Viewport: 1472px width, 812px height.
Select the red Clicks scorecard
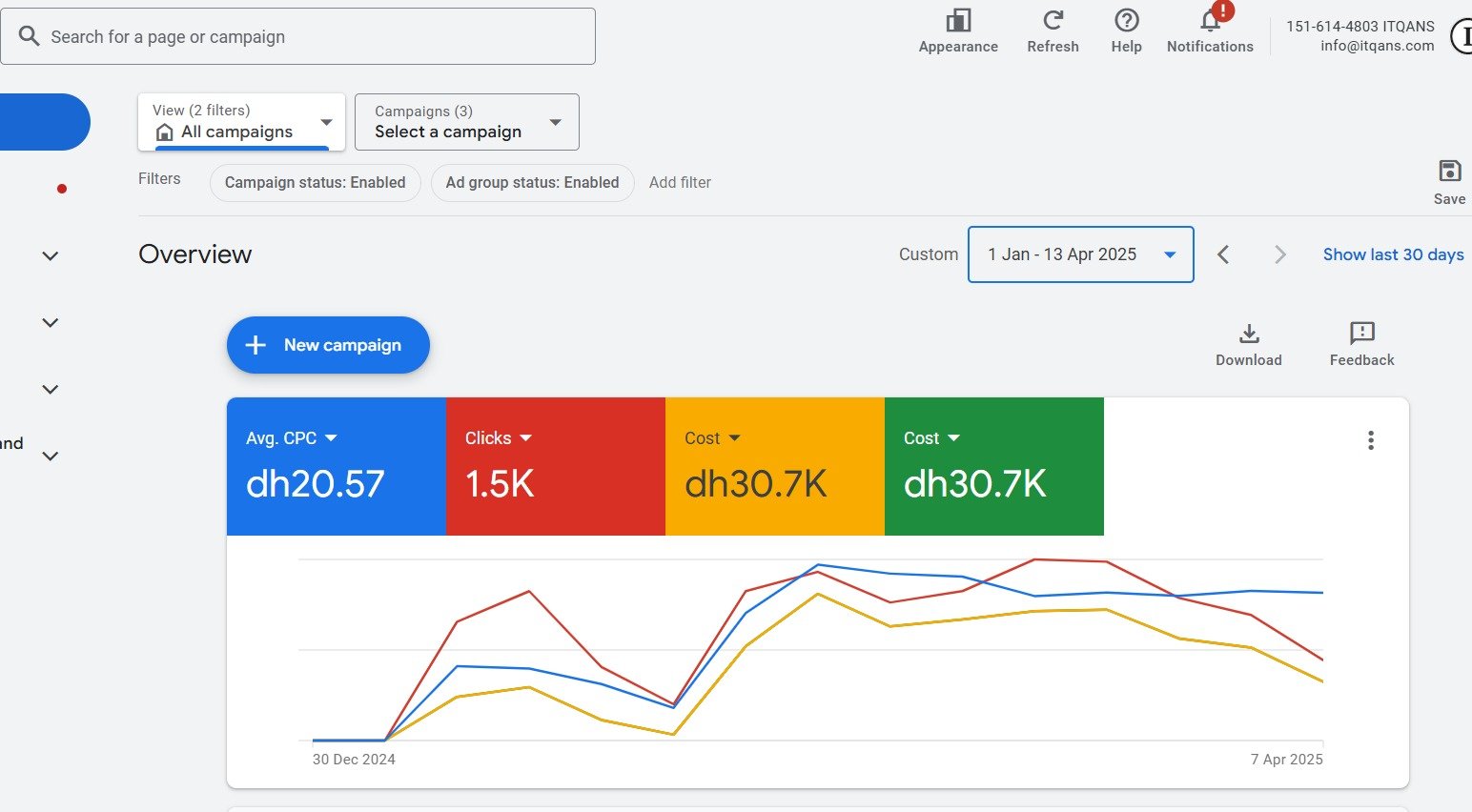(555, 467)
